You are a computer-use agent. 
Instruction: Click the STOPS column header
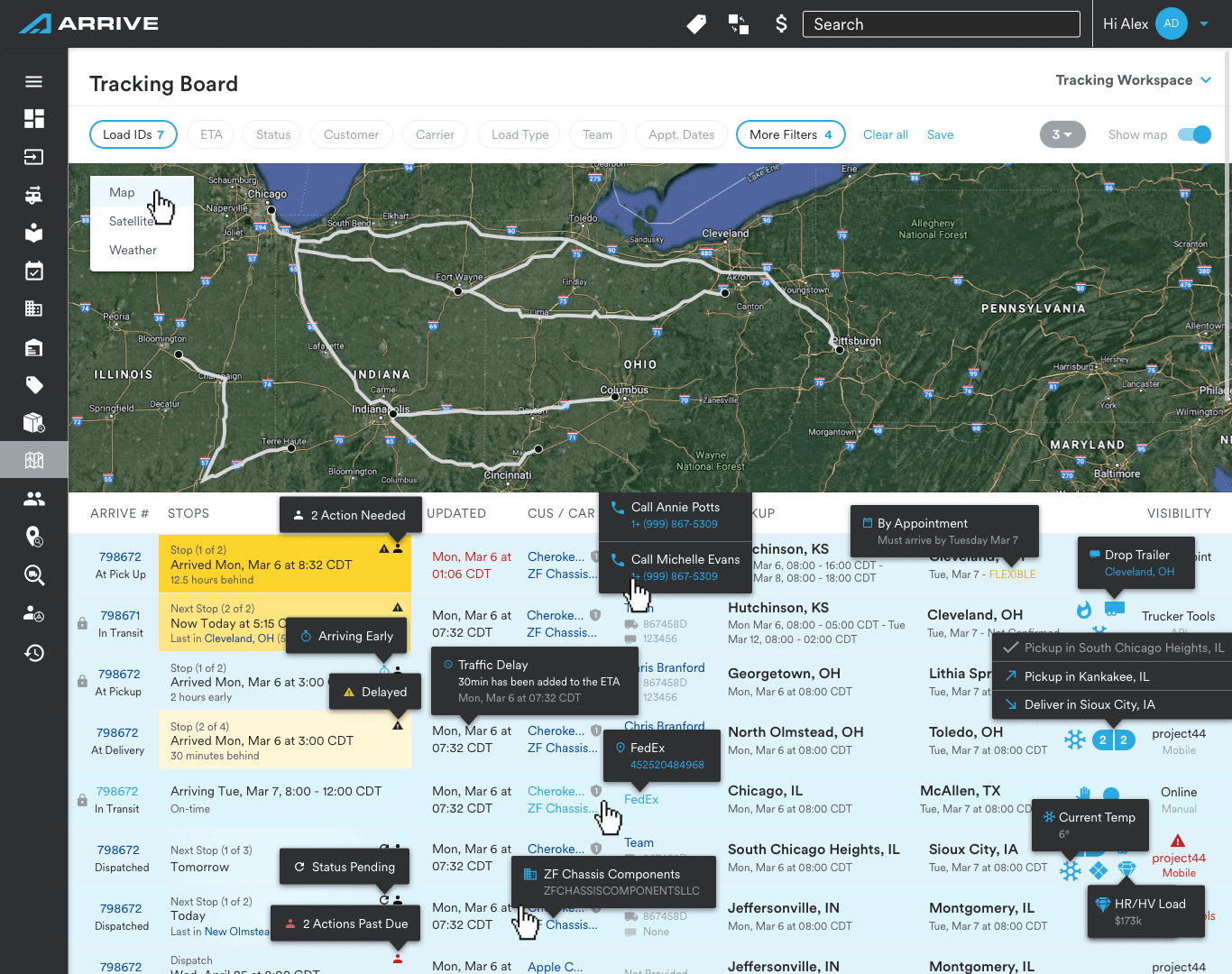(x=188, y=513)
